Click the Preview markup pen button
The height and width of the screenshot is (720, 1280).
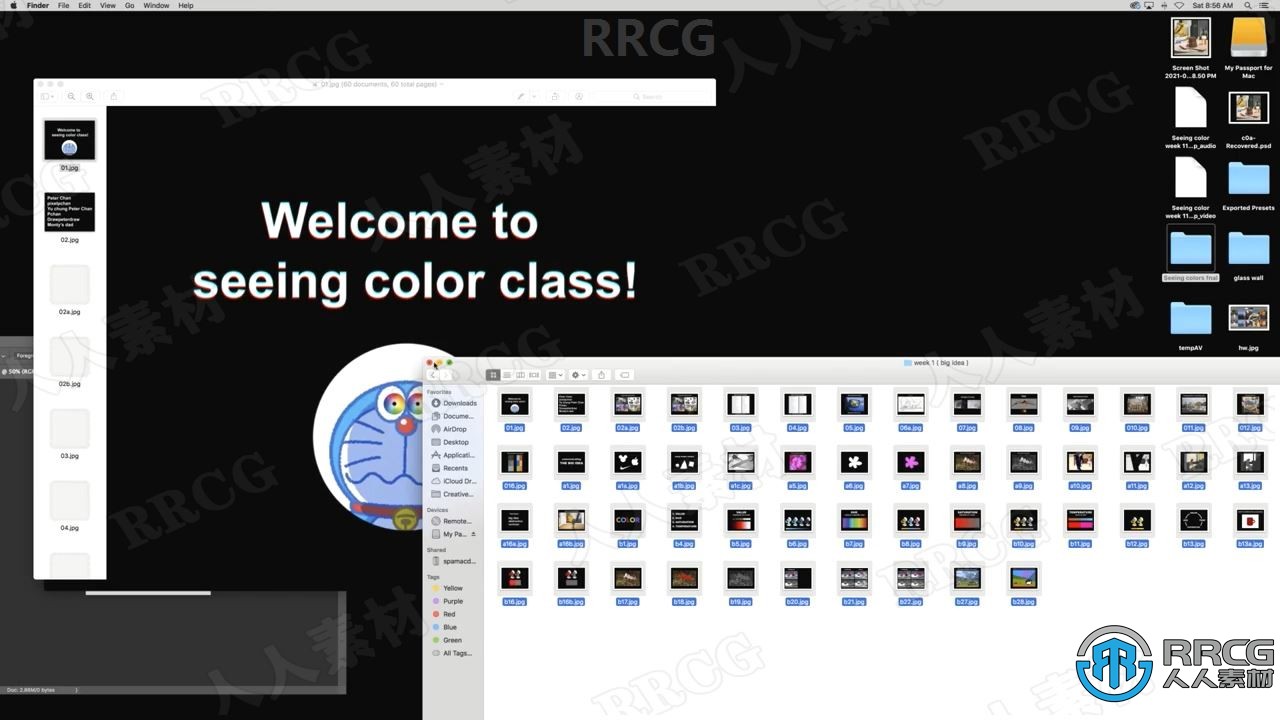[x=520, y=96]
